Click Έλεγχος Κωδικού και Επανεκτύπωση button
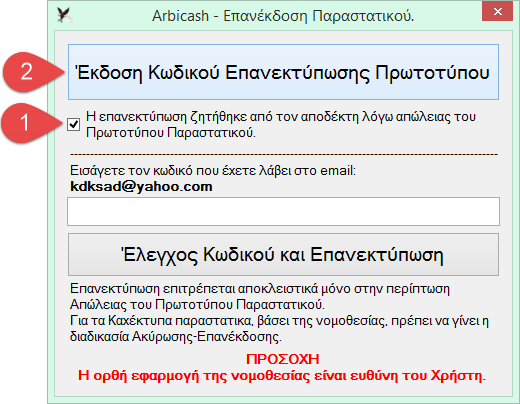520x404 pixels. coord(283,255)
